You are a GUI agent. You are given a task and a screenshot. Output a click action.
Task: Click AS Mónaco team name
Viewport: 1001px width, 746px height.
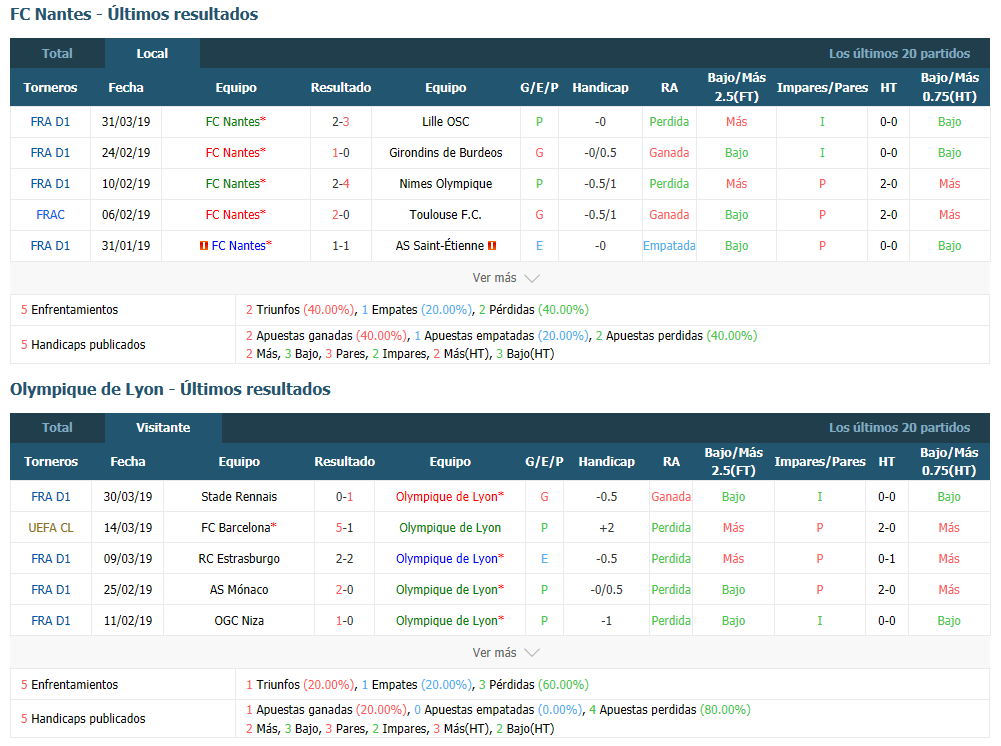pyautogui.click(x=239, y=590)
